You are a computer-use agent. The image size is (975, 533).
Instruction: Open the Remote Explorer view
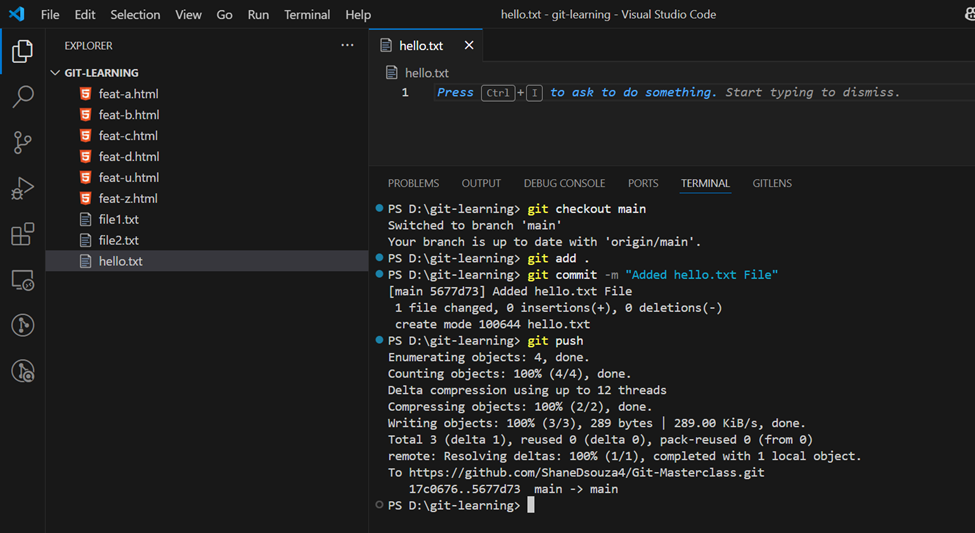point(22,280)
